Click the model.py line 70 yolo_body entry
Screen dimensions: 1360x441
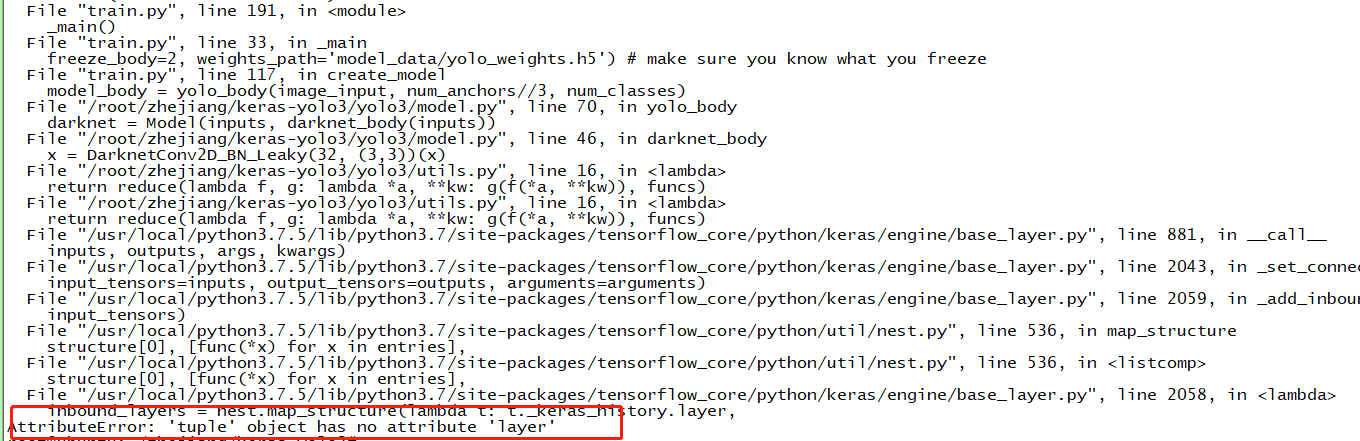coord(381,107)
